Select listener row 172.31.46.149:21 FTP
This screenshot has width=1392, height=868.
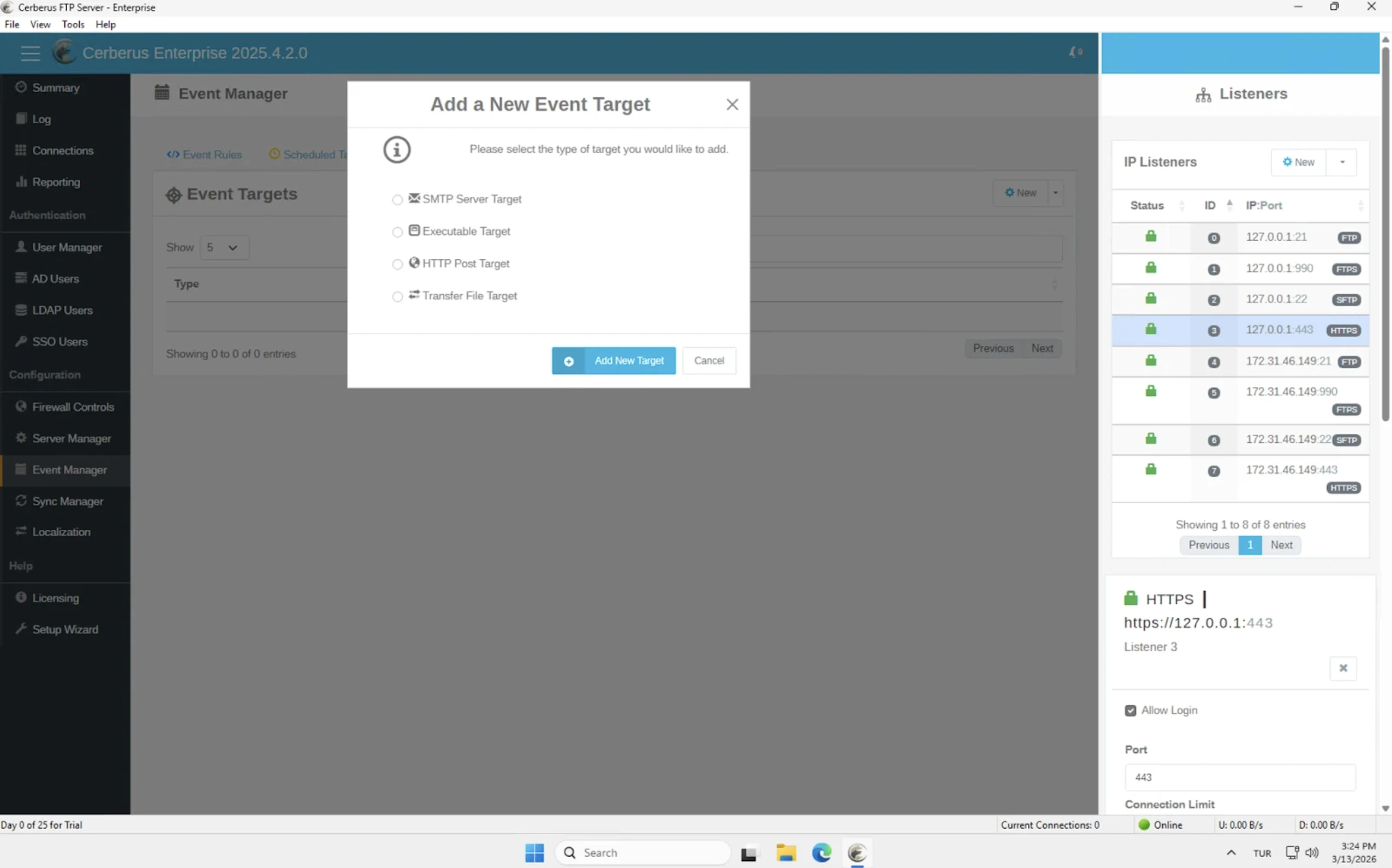click(x=1240, y=362)
